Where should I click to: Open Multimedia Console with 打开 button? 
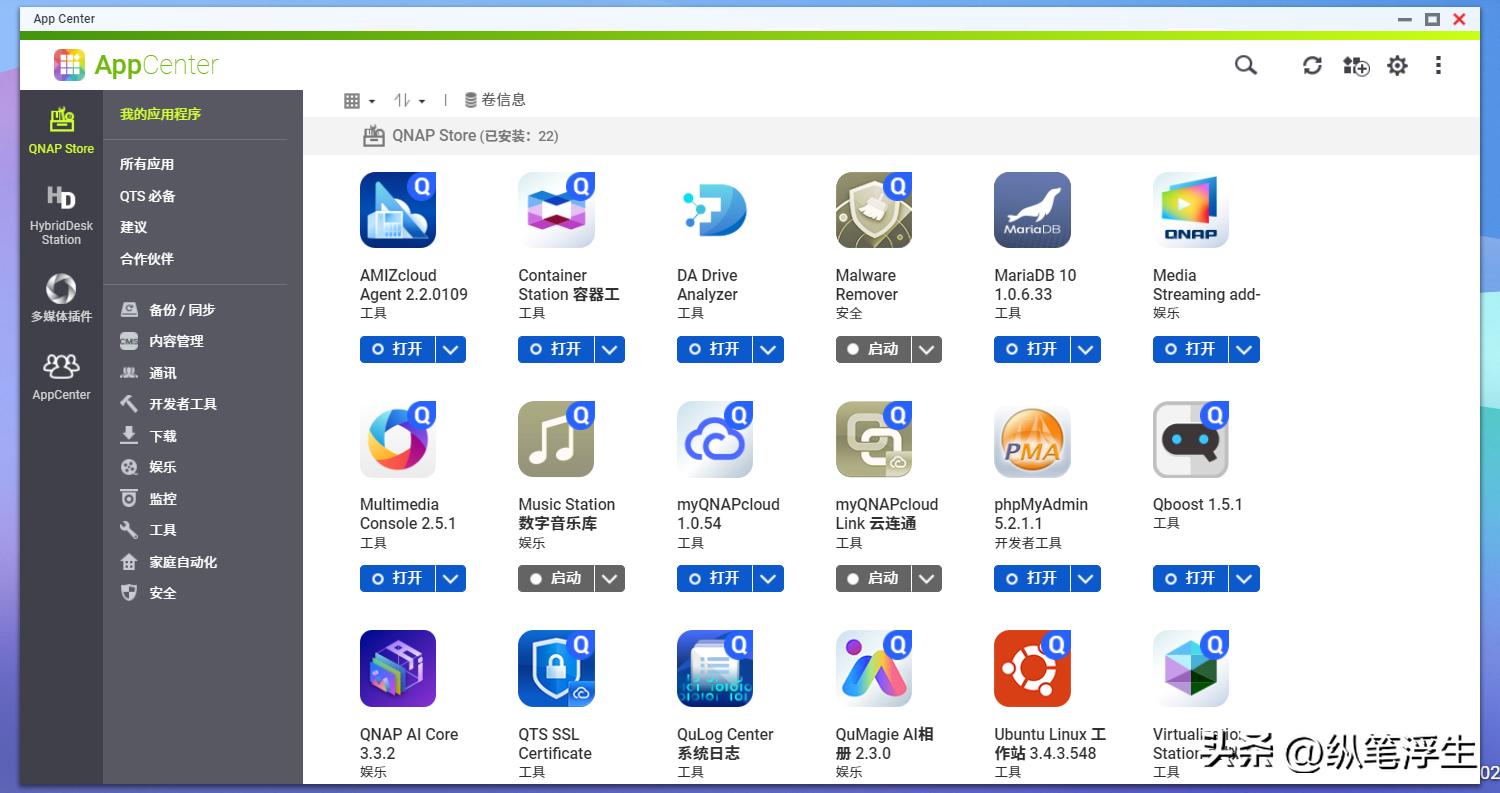398,578
